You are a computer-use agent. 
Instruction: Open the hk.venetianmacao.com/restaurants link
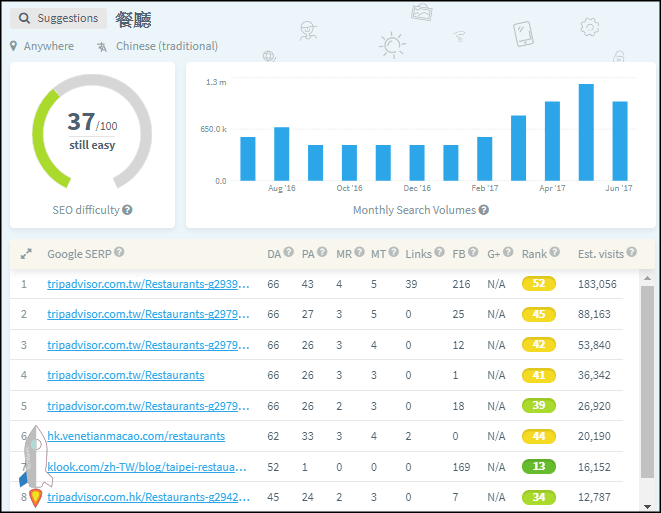click(136, 436)
